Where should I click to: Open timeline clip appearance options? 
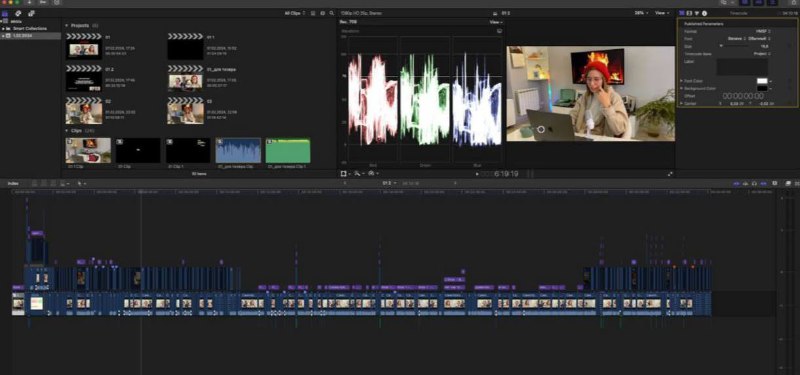pyautogui.click(x=774, y=183)
